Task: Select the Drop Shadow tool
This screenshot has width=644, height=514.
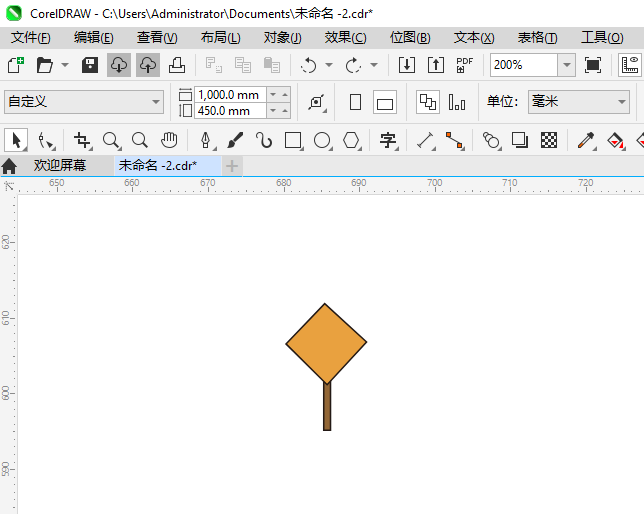Action: (520, 141)
